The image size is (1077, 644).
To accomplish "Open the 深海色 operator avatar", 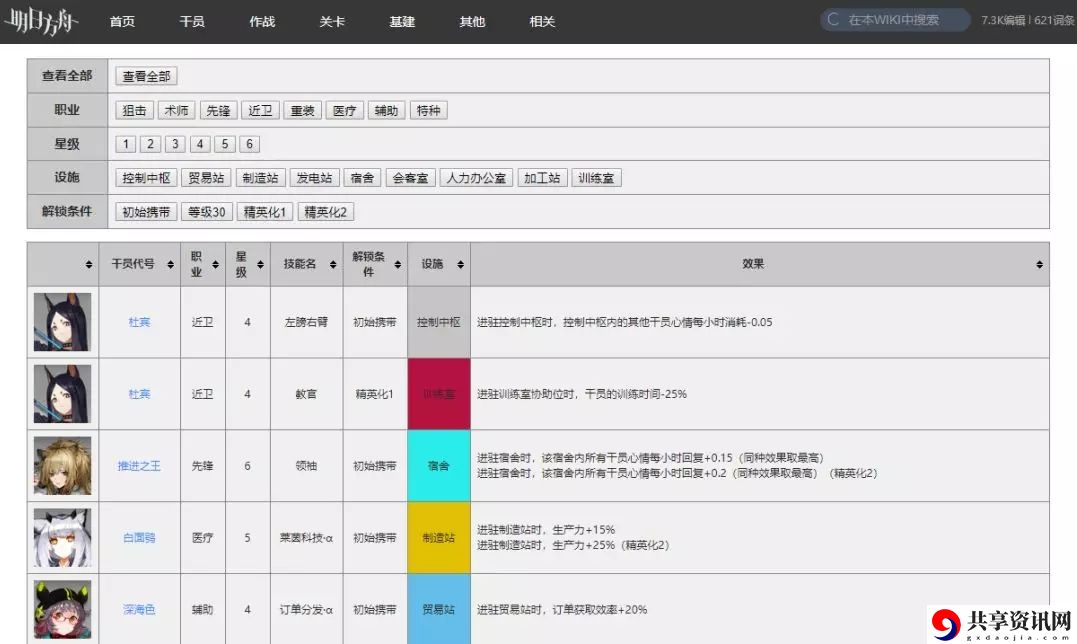I will coord(63,610).
